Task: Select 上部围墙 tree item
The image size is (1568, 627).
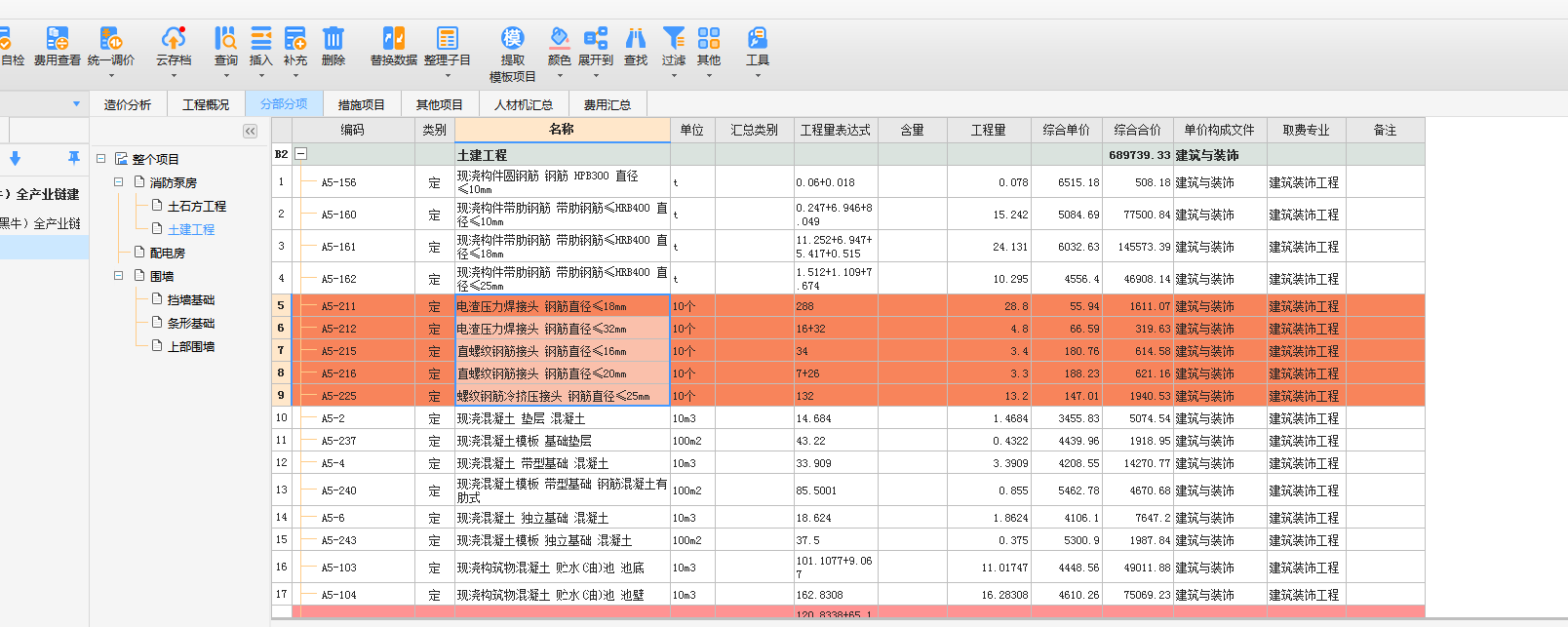Action: tap(191, 346)
